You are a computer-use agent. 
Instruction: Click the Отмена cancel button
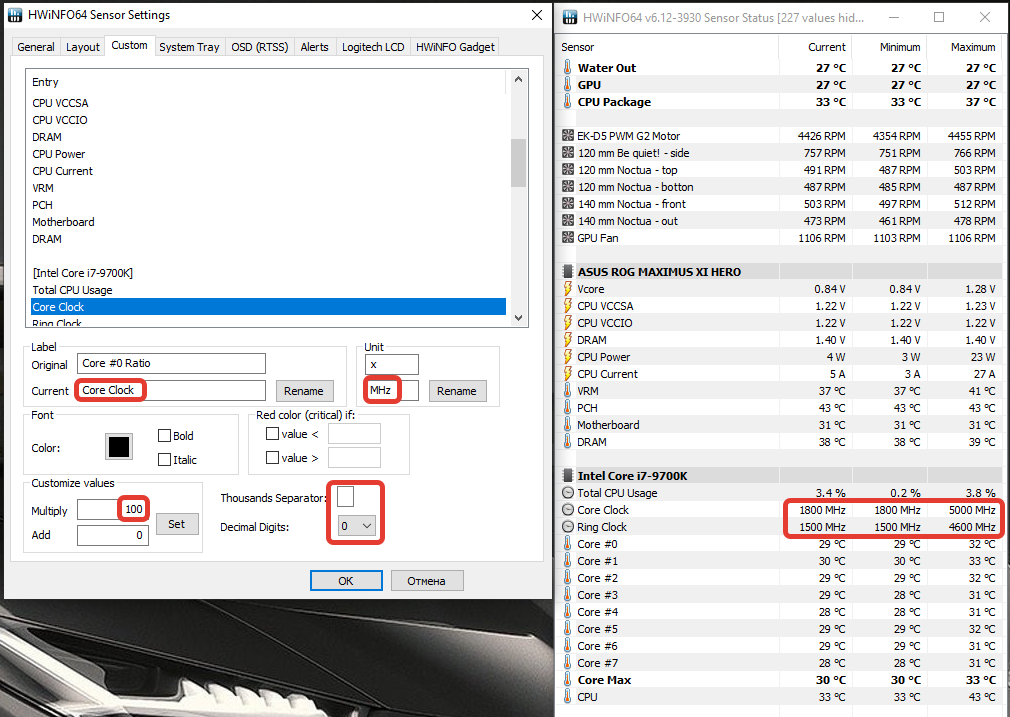(x=426, y=580)
